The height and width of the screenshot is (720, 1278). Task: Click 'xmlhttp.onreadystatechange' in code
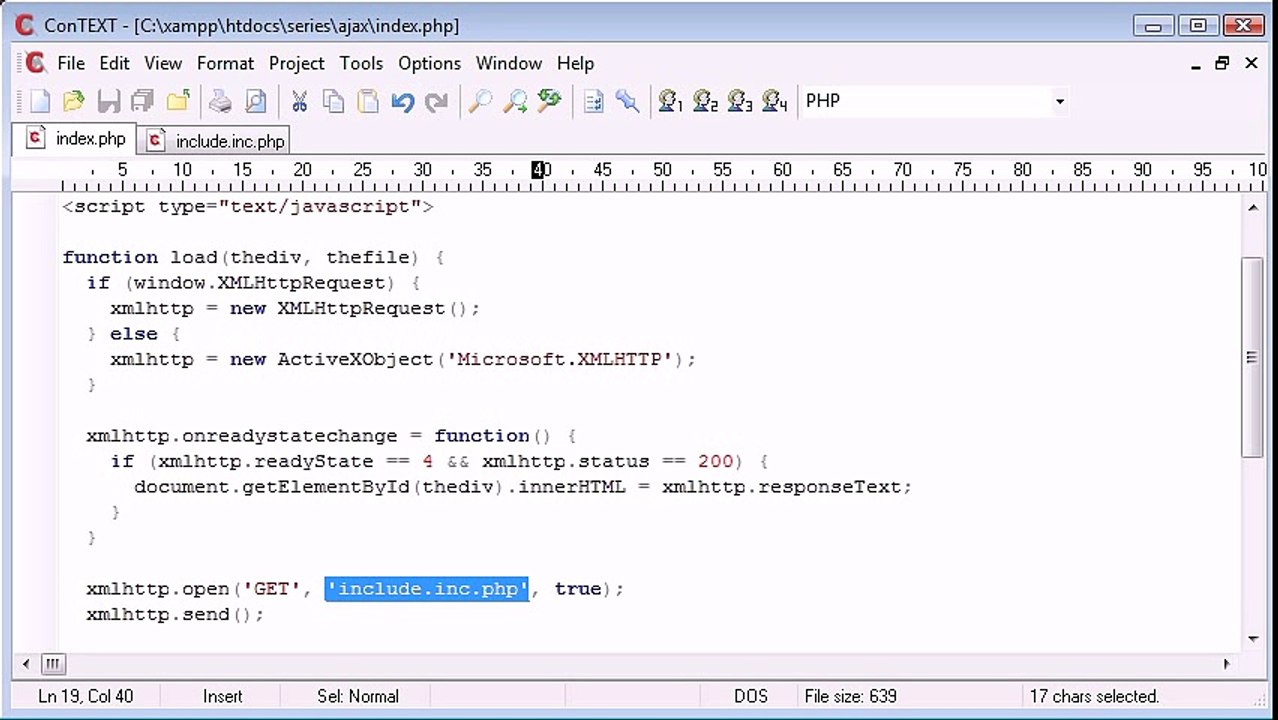click(x=241, y=436)
